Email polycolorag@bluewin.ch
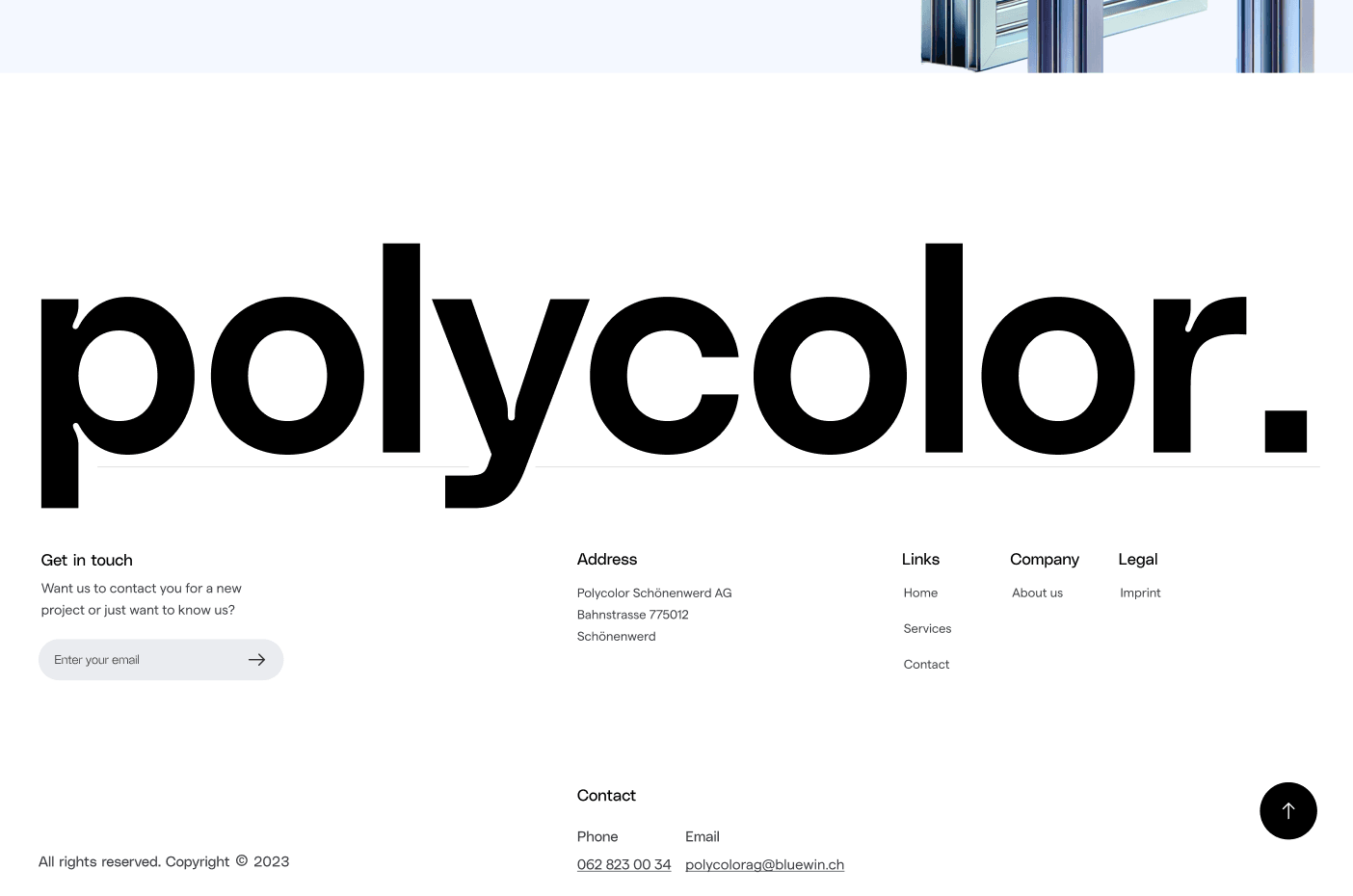The image size is (1353, 896). 764,865
